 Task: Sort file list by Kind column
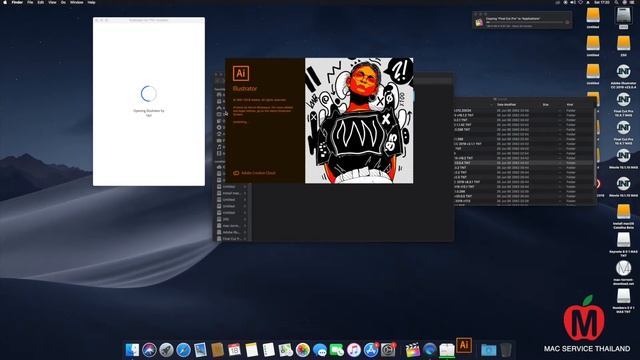coord(569,104)
